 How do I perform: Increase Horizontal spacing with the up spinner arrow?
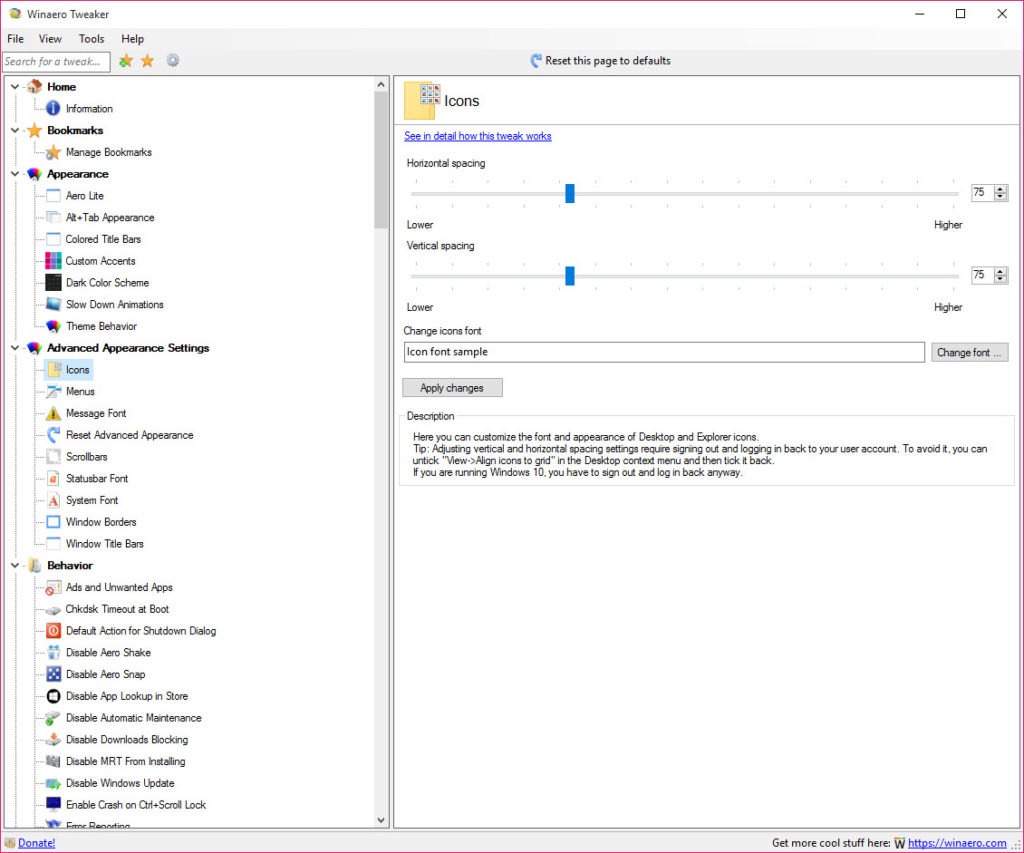pyautogui.click(x=1000, y=189)
